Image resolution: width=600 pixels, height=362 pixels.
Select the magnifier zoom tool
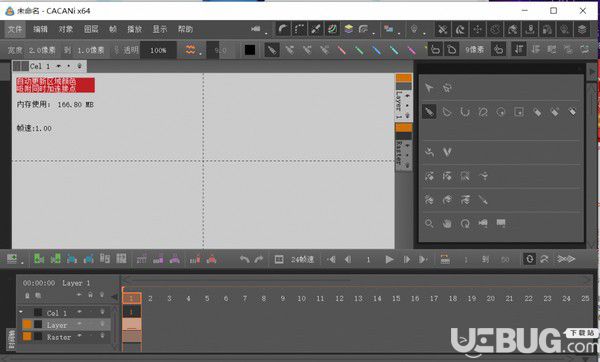429,223
